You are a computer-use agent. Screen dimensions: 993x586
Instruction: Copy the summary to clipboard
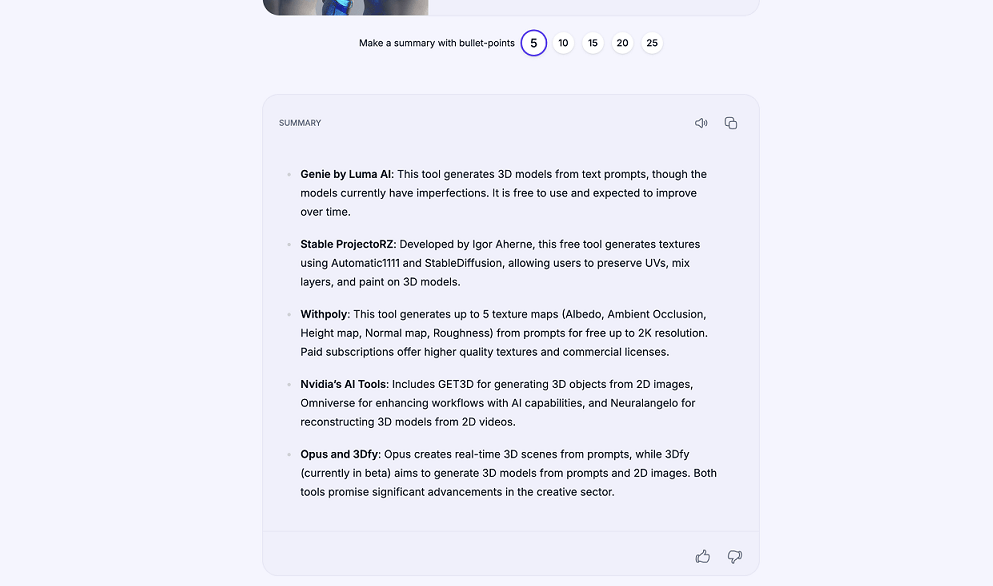(x=731, y=123)
